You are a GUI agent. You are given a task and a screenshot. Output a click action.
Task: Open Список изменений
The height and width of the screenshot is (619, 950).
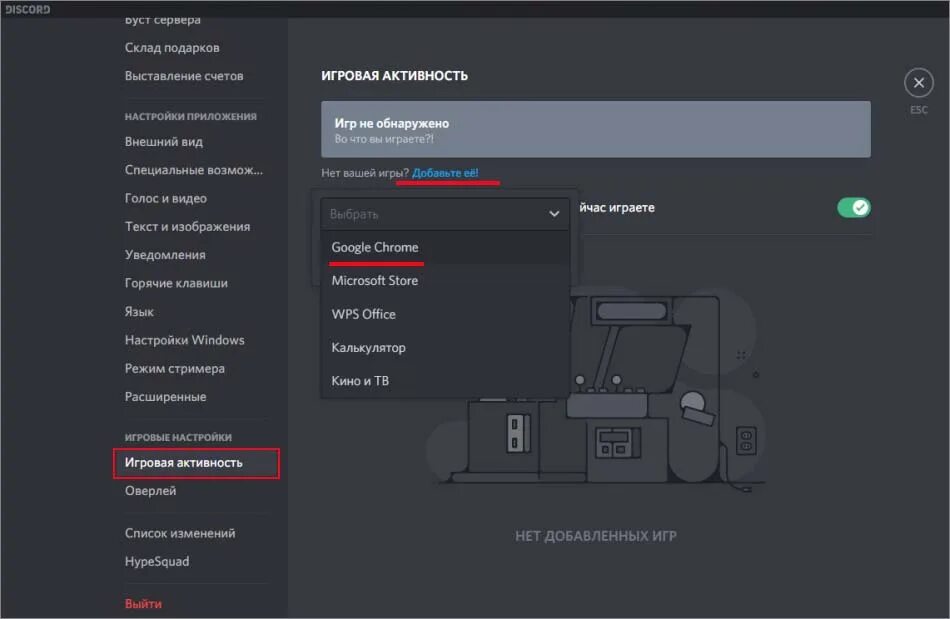click(180, 533)
